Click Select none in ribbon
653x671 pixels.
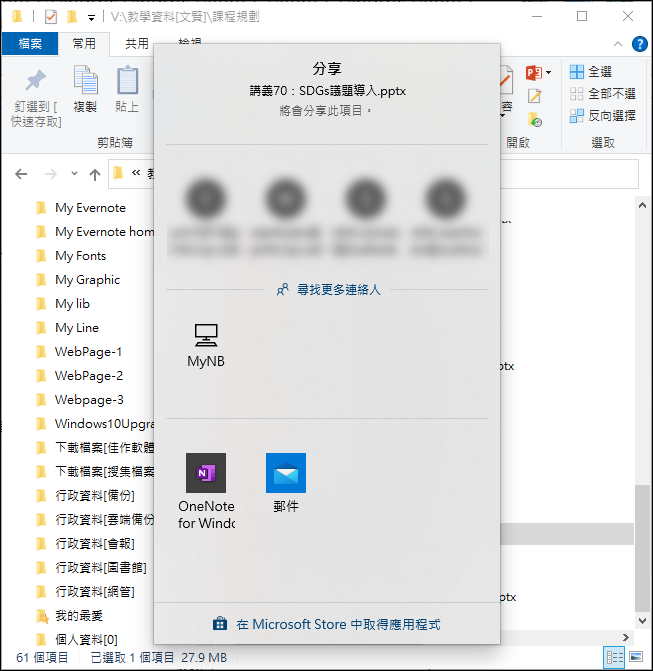(x=603, y=93)
